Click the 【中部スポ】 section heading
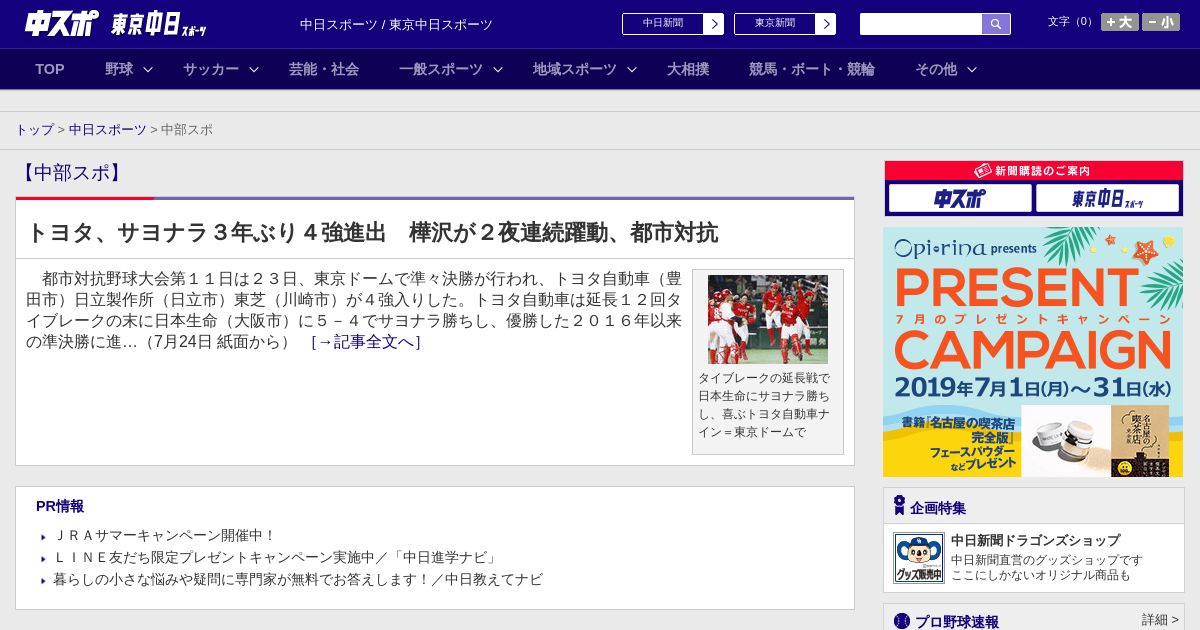Viewport: 1200px width, 630px height. 71,173
